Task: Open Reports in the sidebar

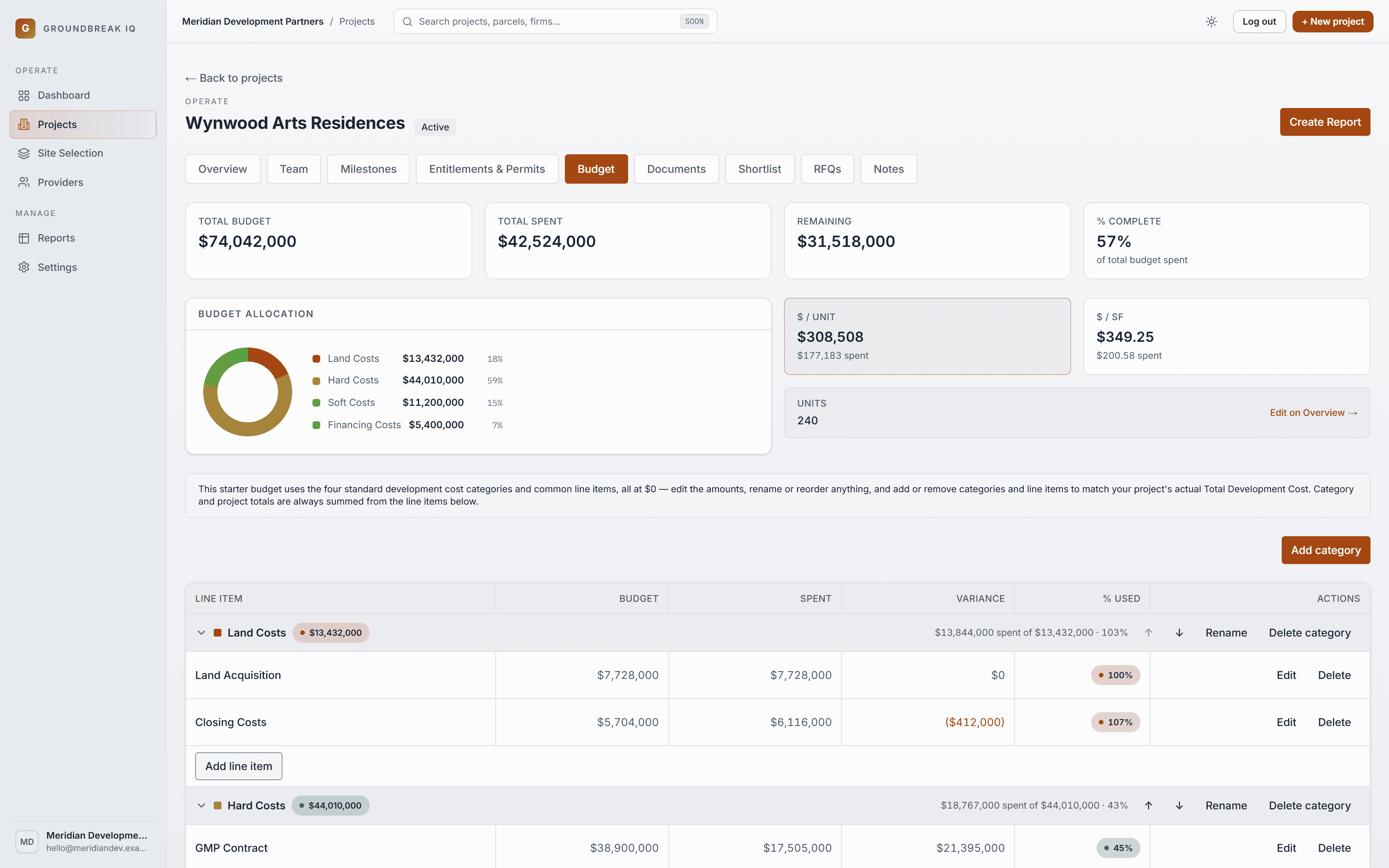Action: tap(83, 238)
